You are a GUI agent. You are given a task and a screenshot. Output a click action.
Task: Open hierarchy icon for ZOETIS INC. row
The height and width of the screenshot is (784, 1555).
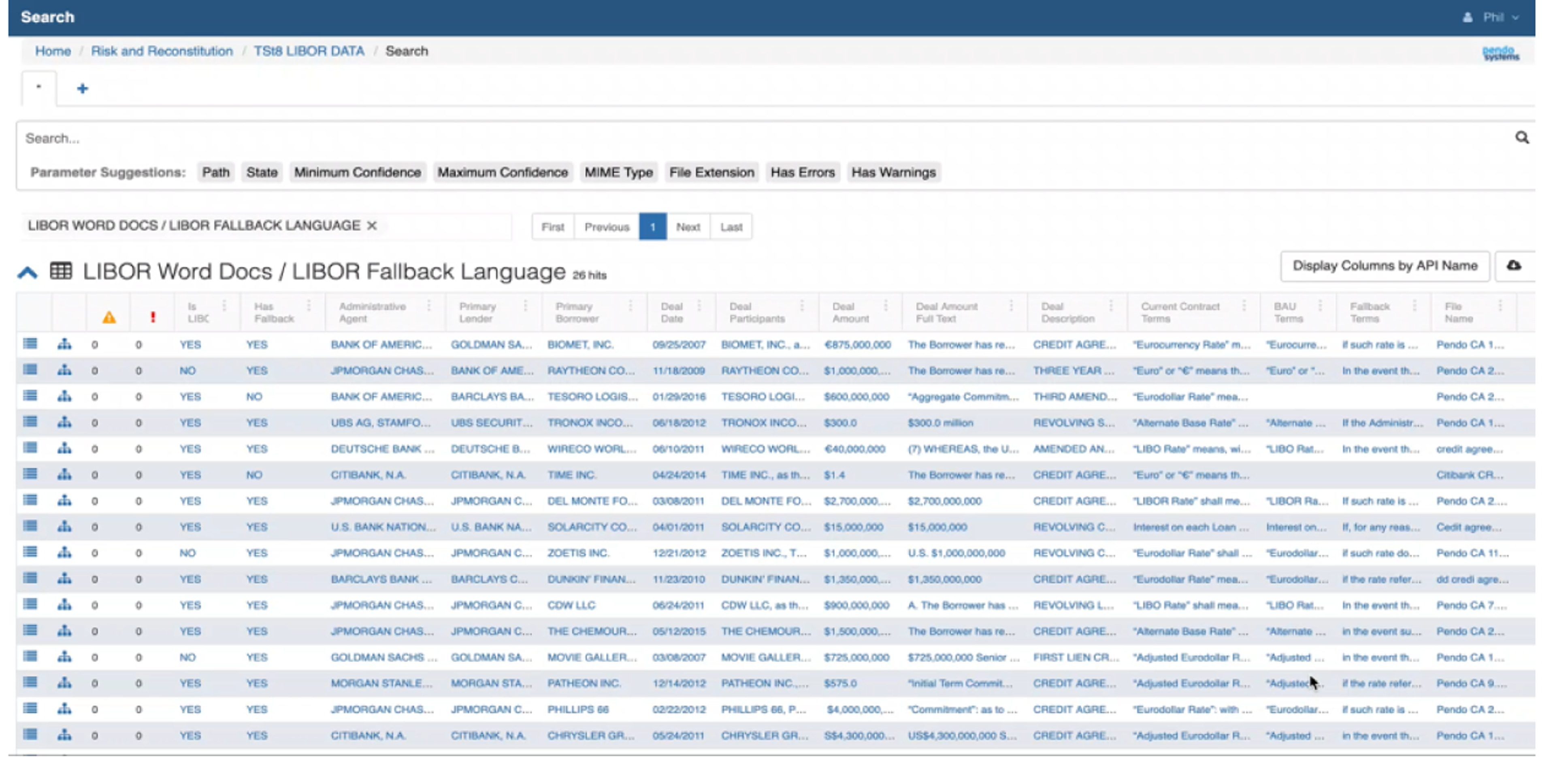point(64,552)
